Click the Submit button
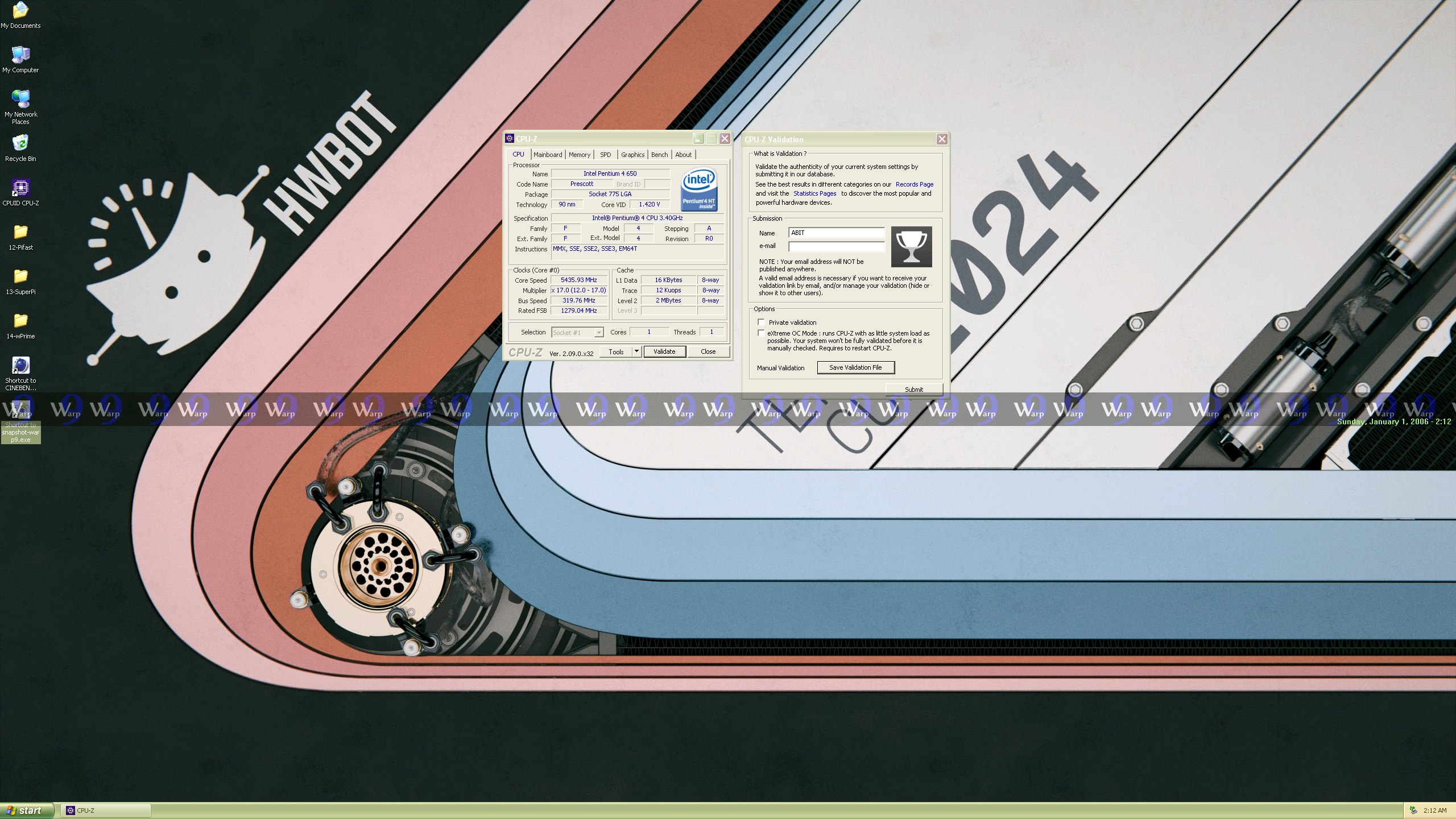This screenshot has width=1456, height=819. coord(914,389)
